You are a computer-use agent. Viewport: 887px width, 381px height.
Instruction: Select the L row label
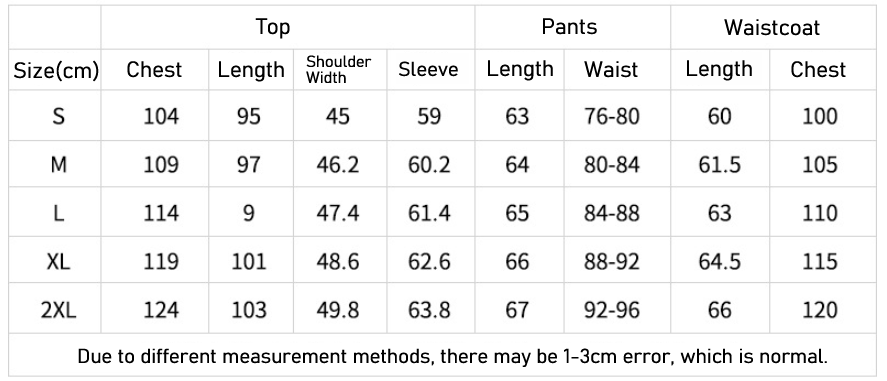58,214
